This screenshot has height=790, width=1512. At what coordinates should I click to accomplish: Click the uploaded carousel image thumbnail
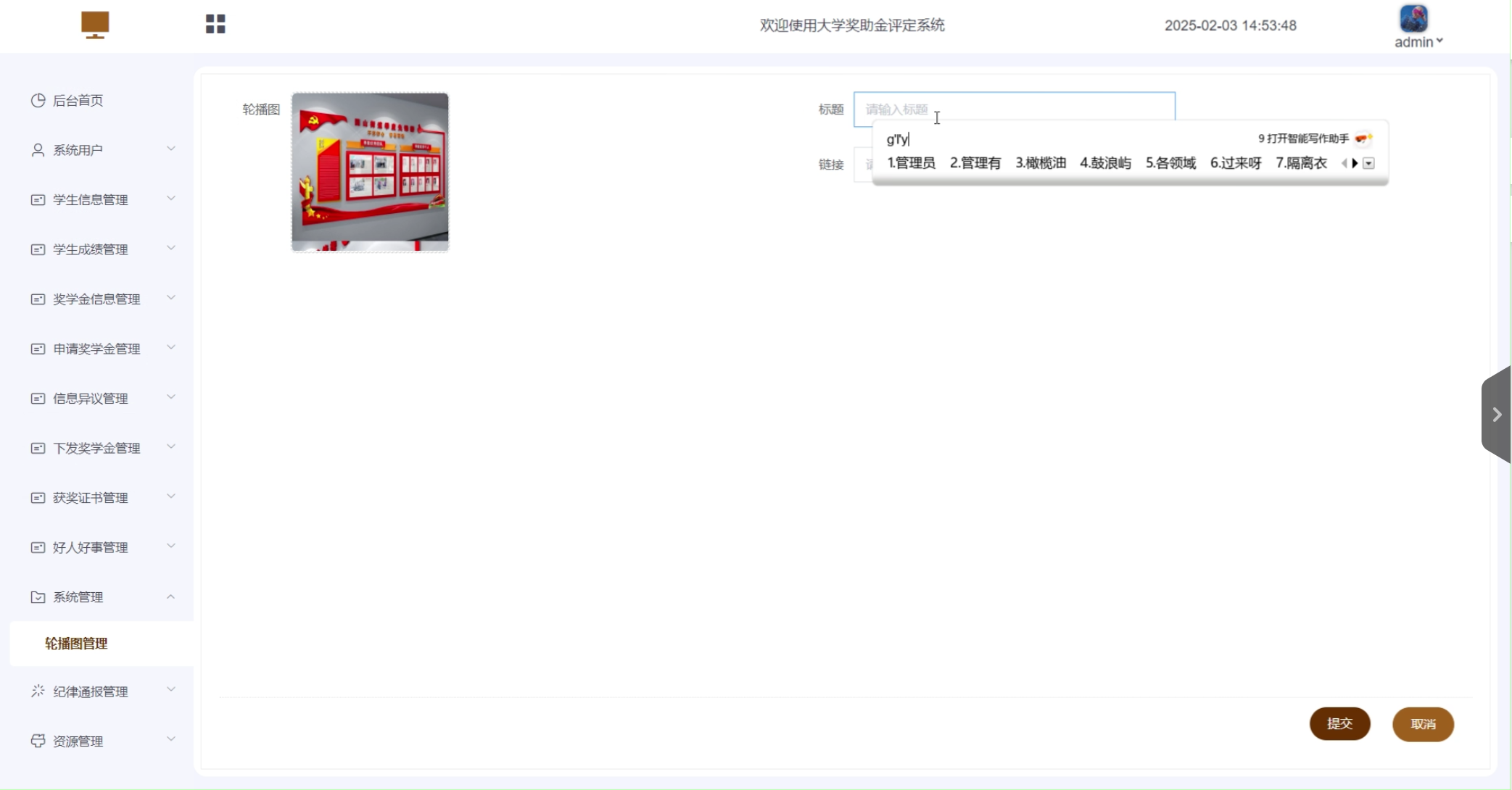(x=370, y=172)
